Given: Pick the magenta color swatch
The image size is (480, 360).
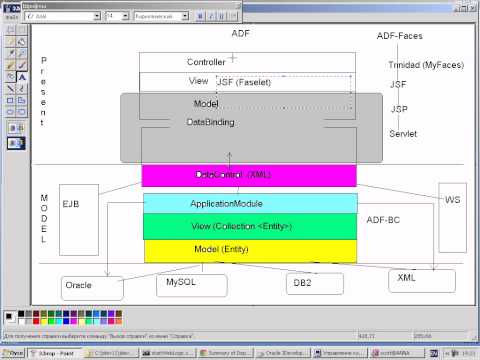Looking at the screenshot, I should (x=74, y=321).
